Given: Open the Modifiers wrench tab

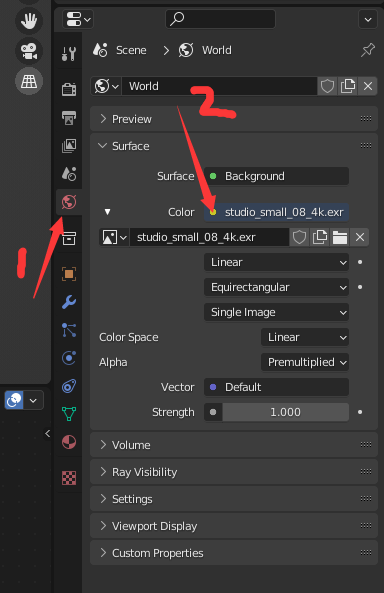Looking at the screenshot, I should [x=69, y=302].
